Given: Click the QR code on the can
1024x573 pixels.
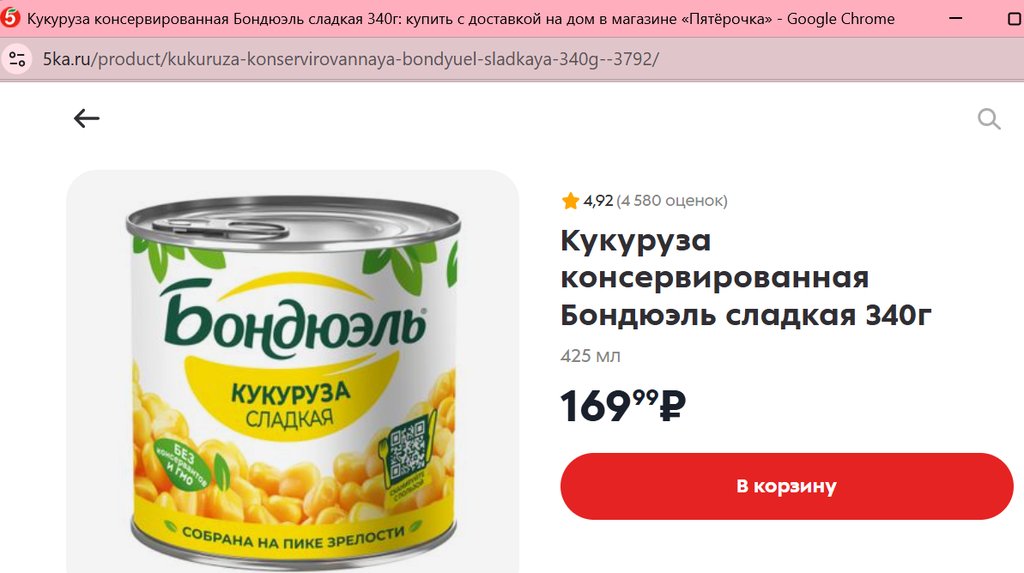Looking at the screenshot, I should tap(408, 451).
